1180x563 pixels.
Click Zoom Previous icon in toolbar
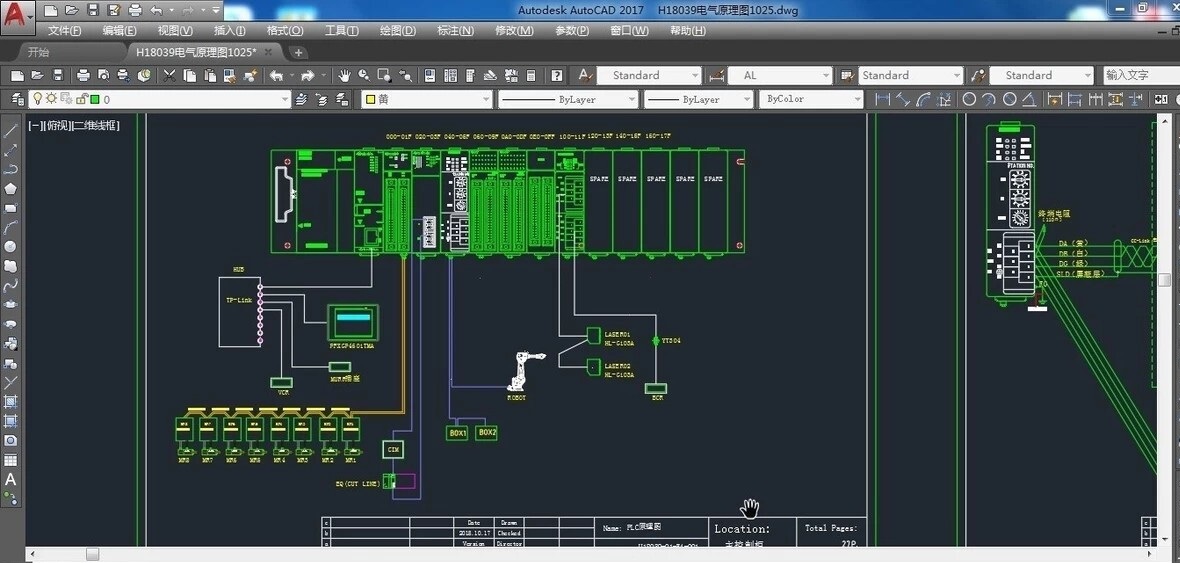406,75
